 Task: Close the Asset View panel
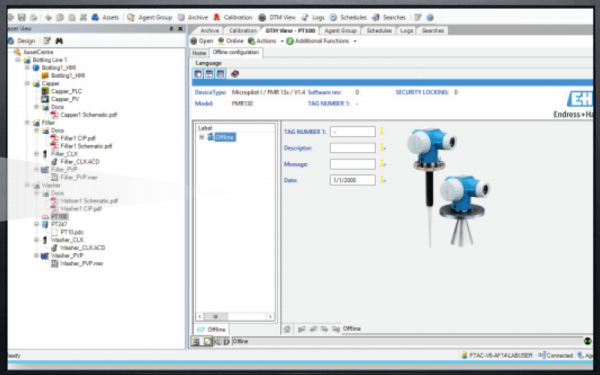181,29
